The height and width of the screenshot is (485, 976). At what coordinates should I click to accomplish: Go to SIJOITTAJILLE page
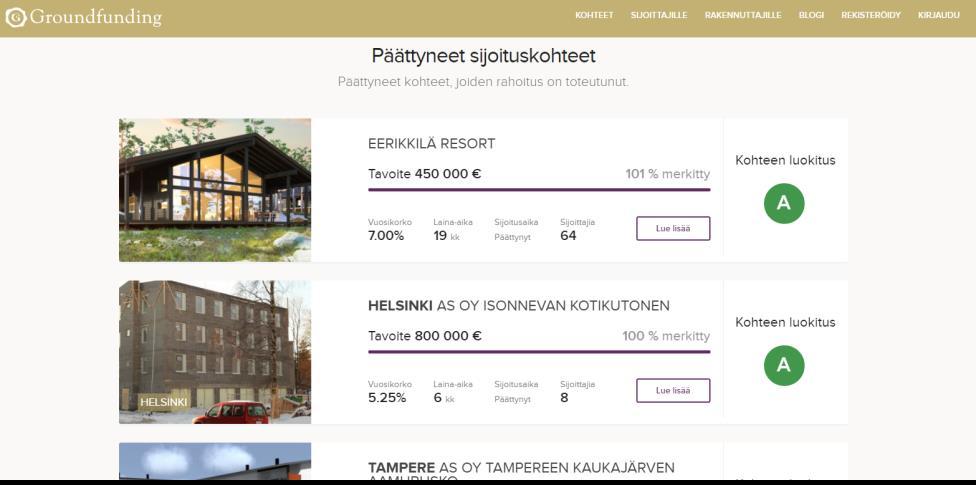[659, 16]
